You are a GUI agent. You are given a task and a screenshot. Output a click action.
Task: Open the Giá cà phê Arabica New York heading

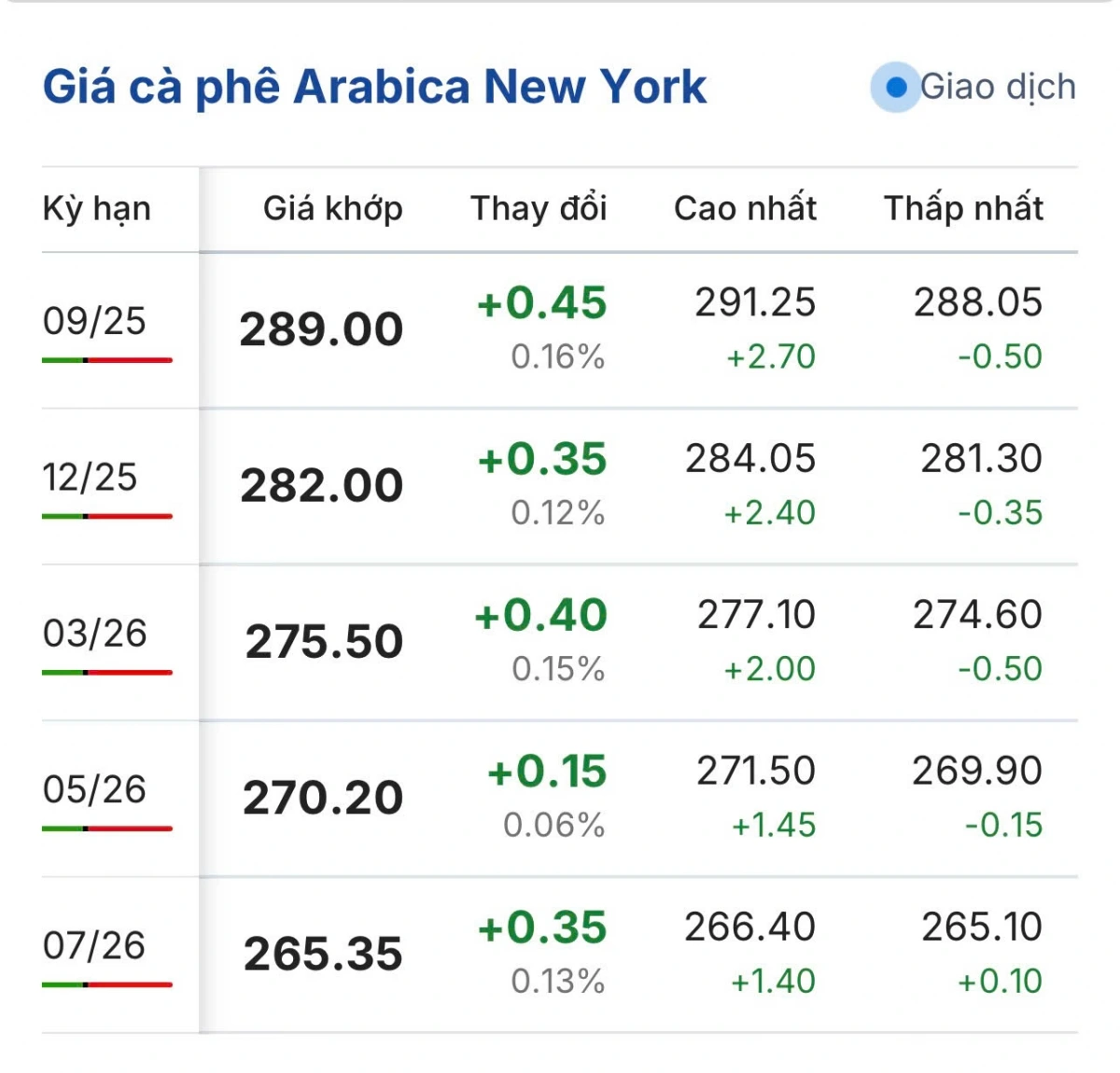(x=374, y=88)
